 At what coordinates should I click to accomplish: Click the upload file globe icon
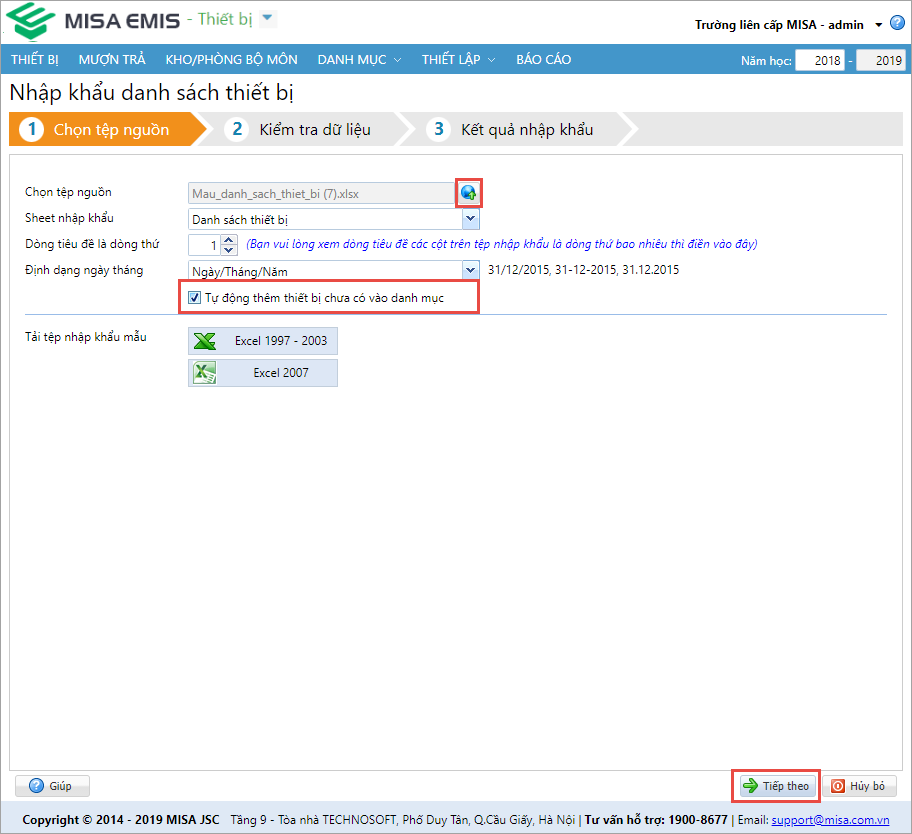pos(469,193)
